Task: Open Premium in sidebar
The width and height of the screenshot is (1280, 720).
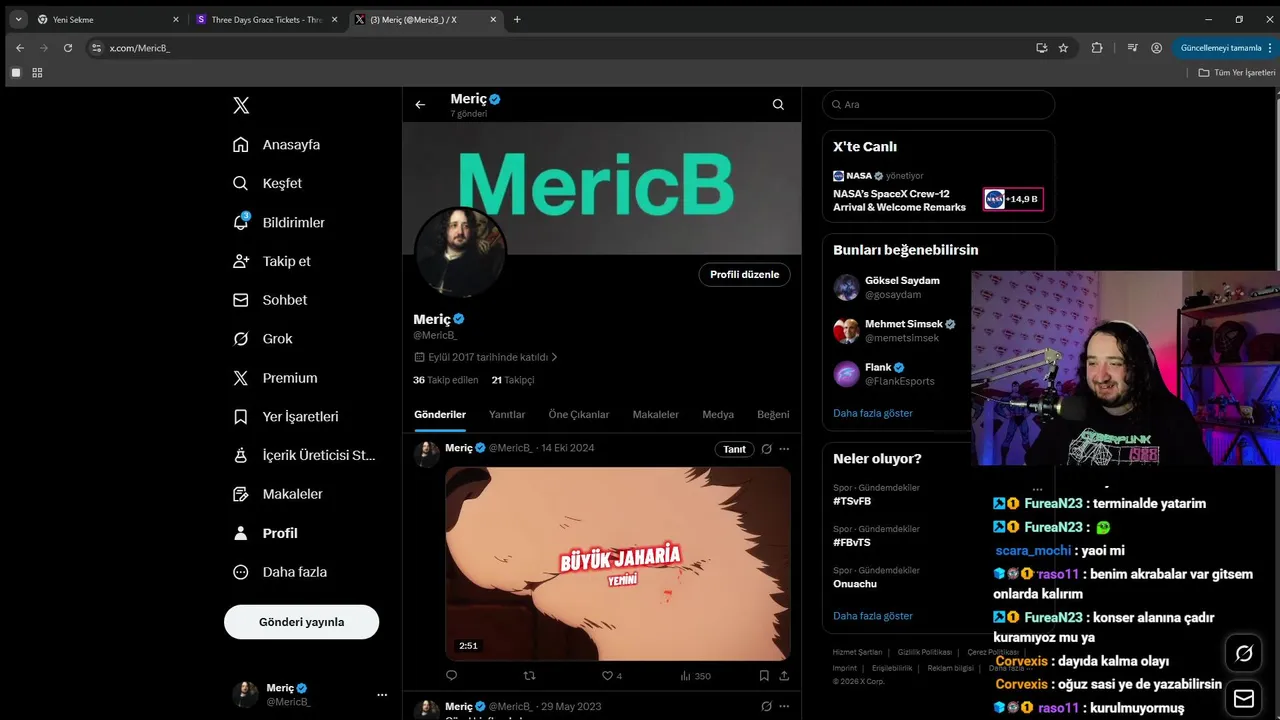Action: (x=275, y=378)
